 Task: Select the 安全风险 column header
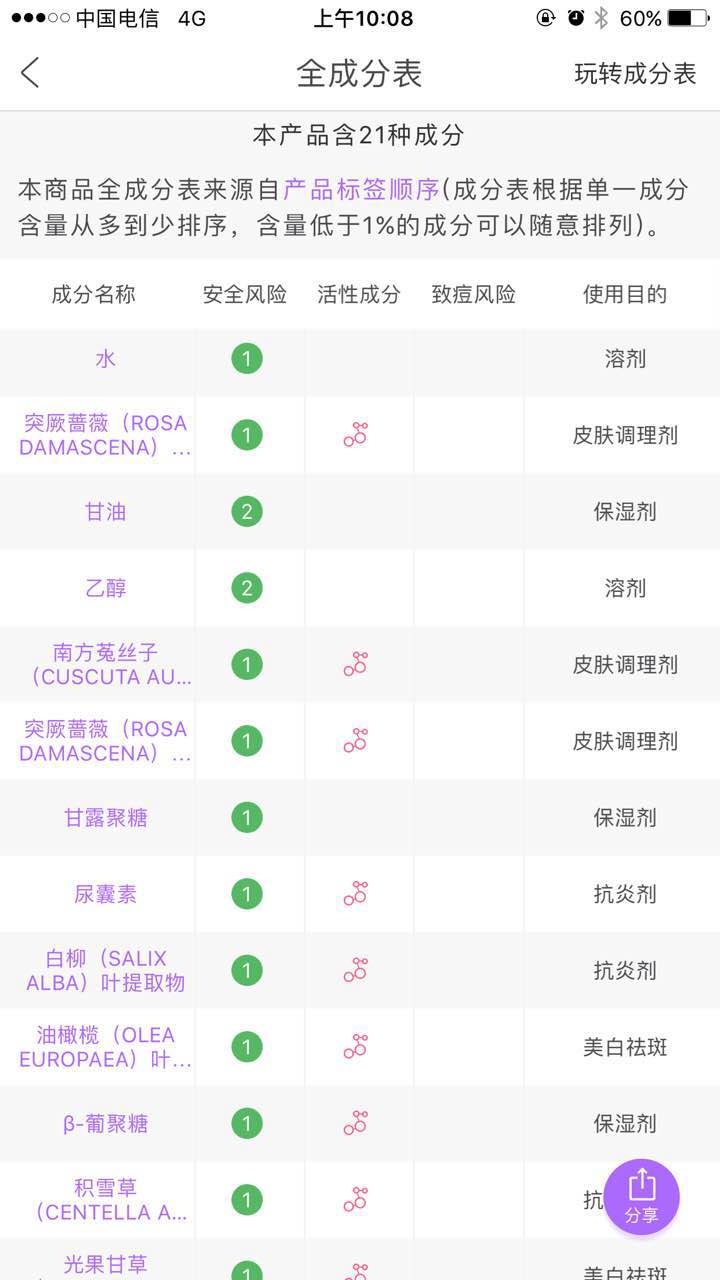pos(245,294)
